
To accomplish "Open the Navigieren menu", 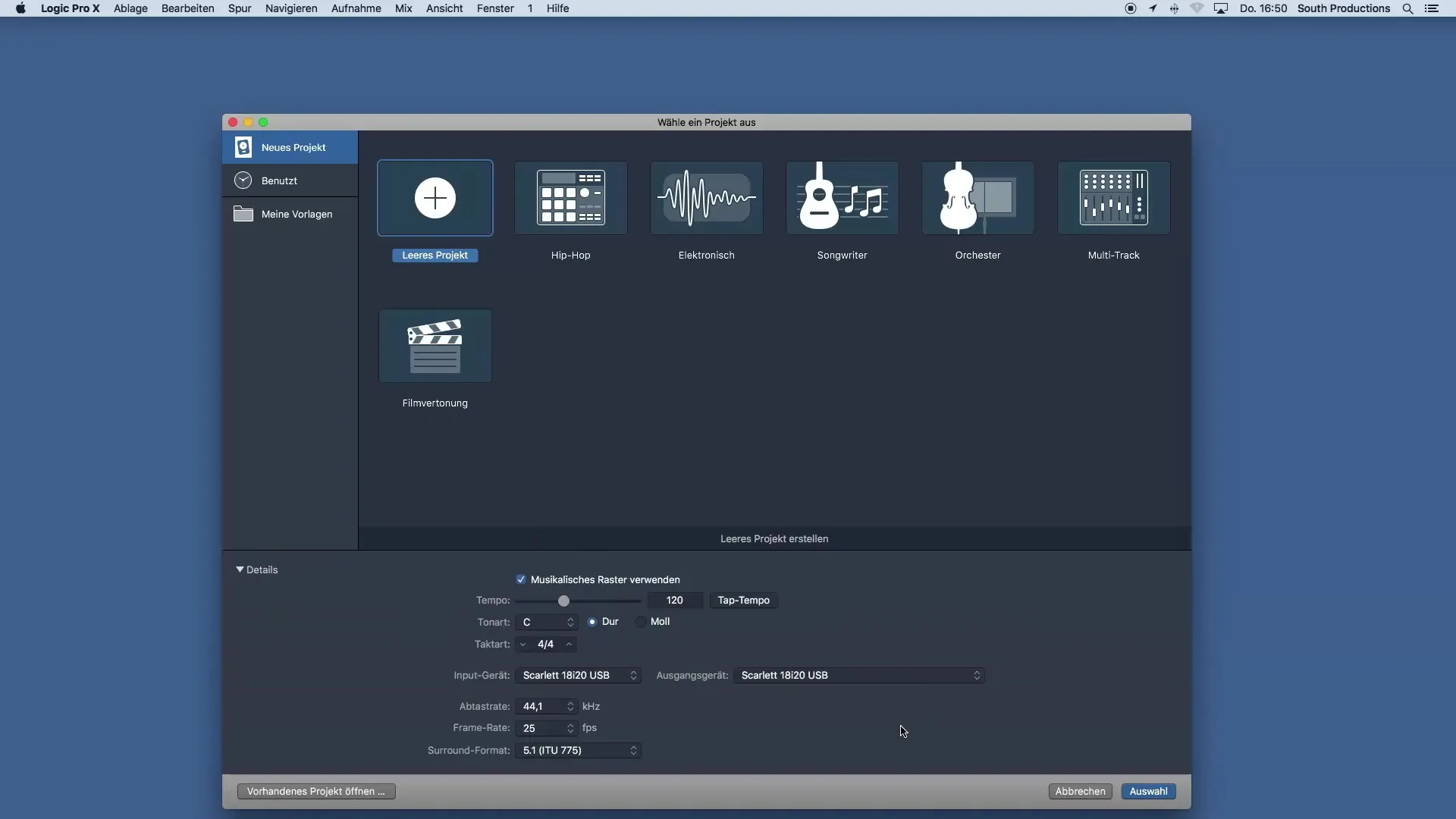I will pyautogui.click(x=291, y=8).
